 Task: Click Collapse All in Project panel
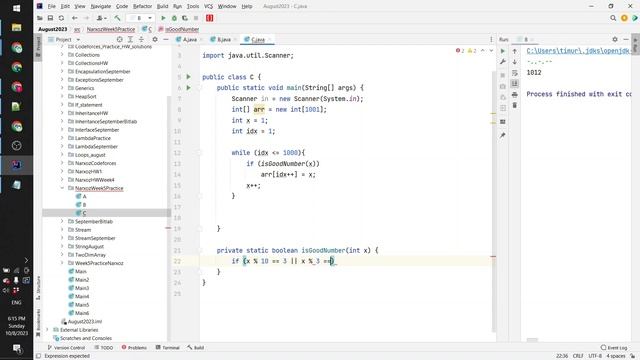click(141, 40)
